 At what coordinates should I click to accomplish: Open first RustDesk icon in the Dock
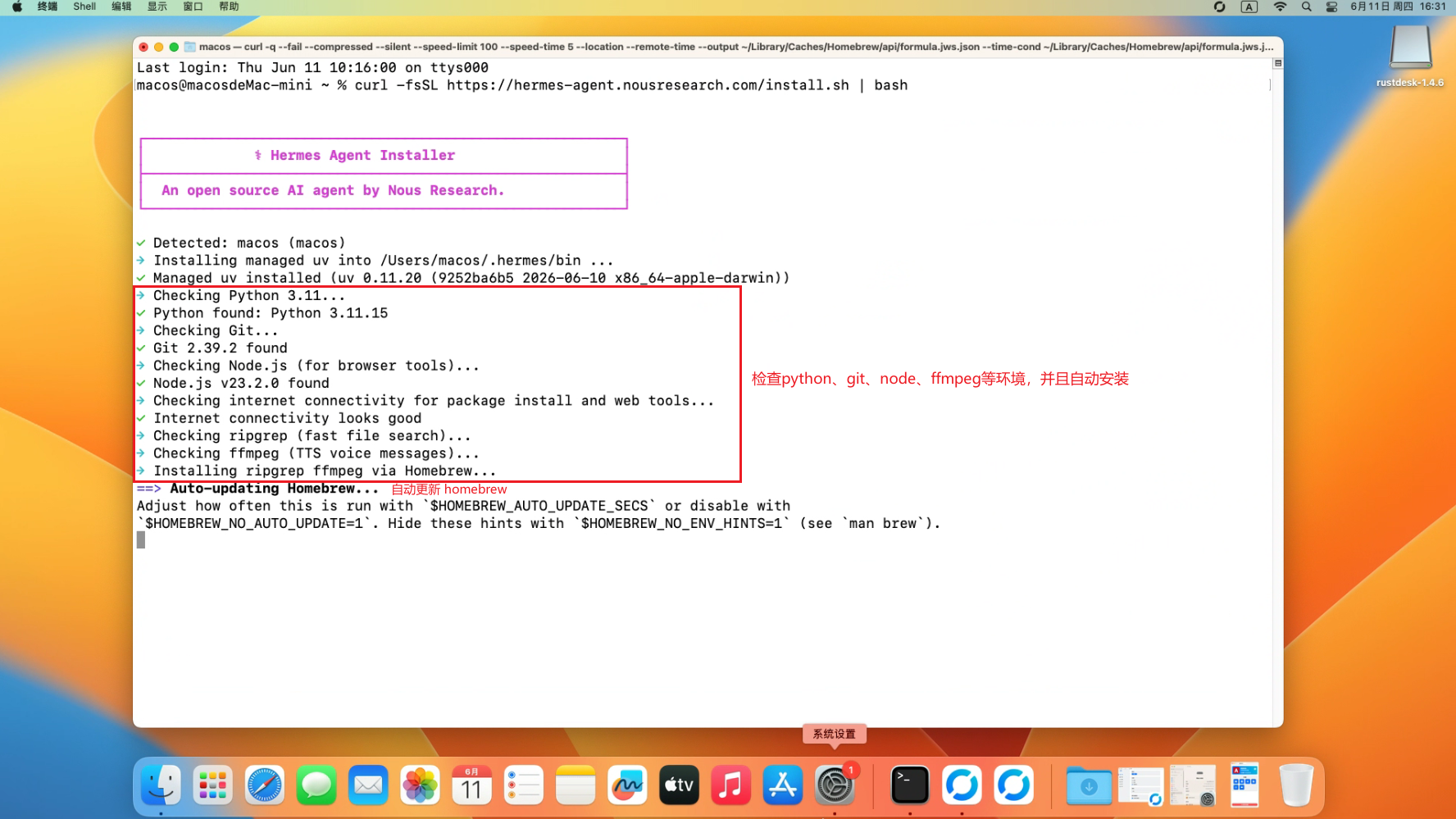coord(962,785)
